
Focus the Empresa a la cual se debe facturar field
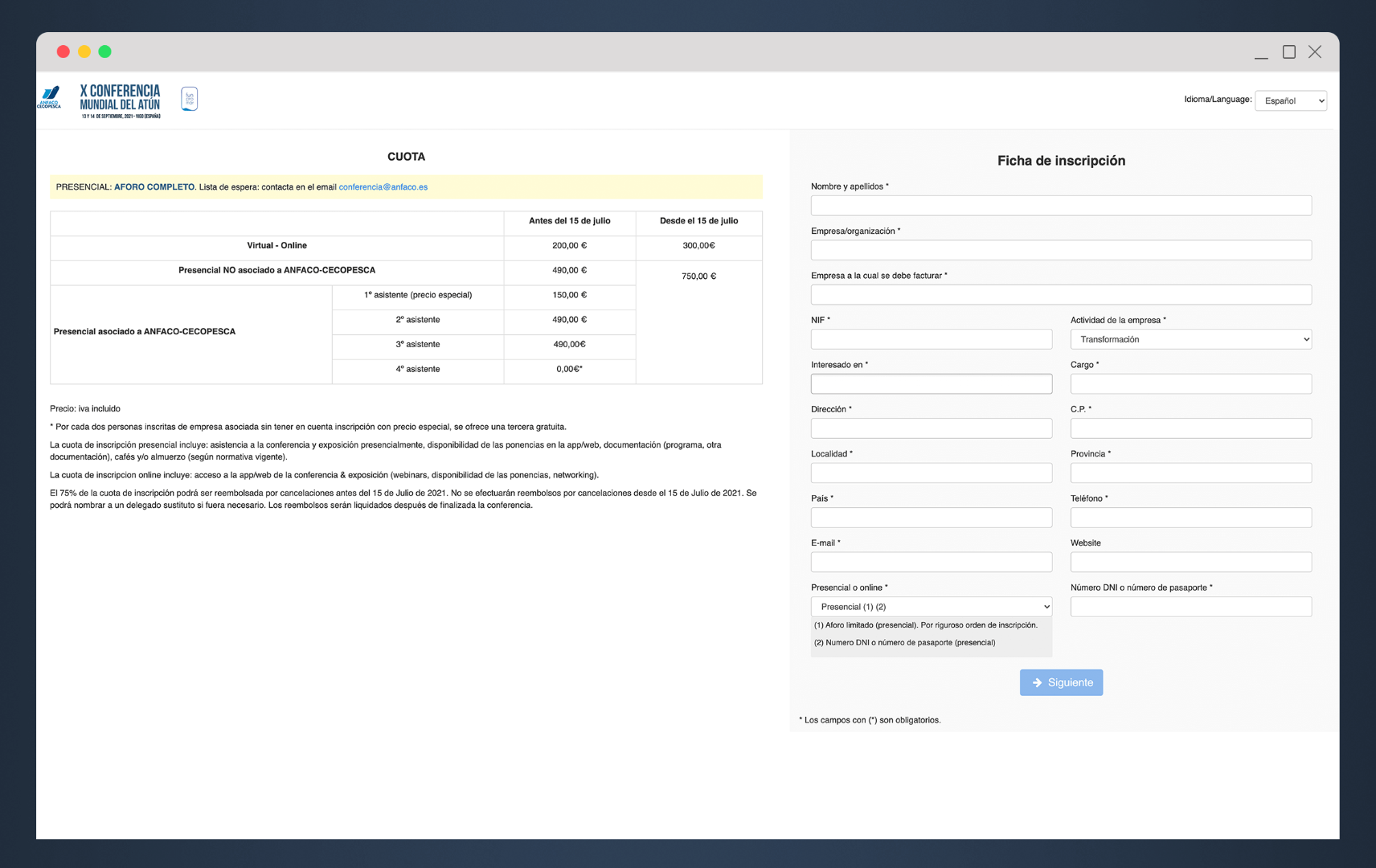click(x=1062, y=295)
